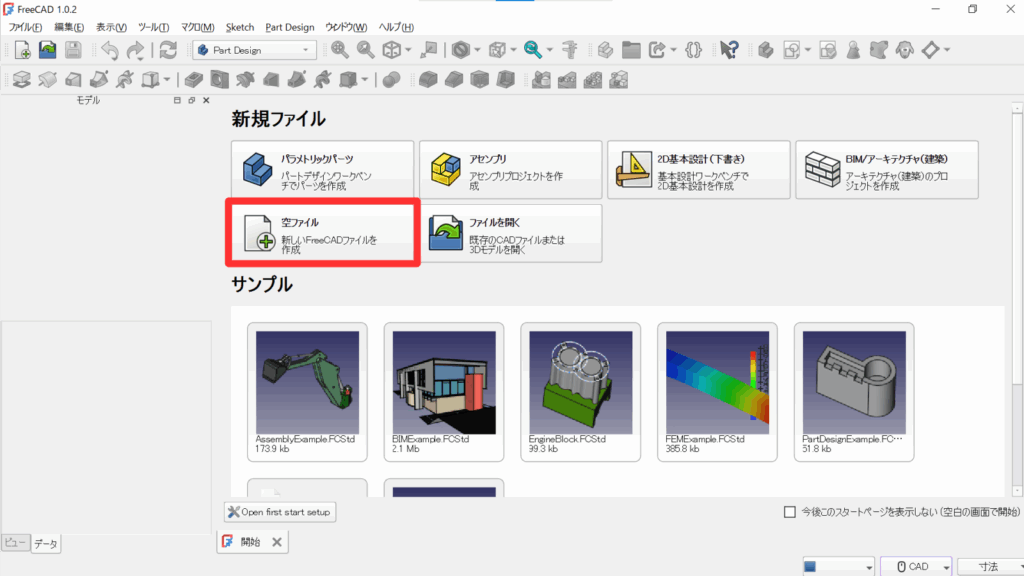Expand the CAD navigation style dropdown
The width and height of the screenshot is (1024, 576).
(915, 566)
